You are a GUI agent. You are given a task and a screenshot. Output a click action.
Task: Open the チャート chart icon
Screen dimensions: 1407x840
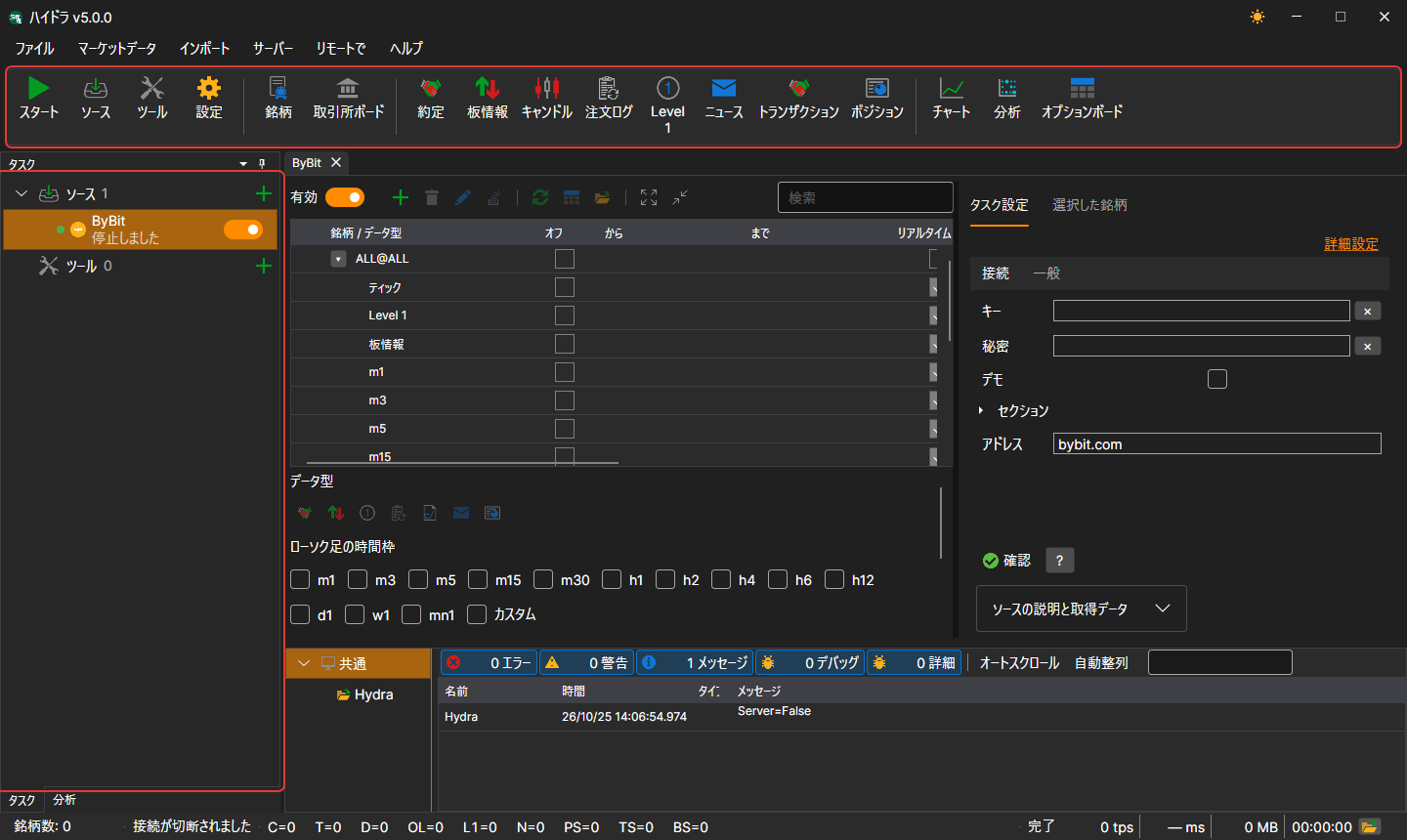[x=951, y=88]
